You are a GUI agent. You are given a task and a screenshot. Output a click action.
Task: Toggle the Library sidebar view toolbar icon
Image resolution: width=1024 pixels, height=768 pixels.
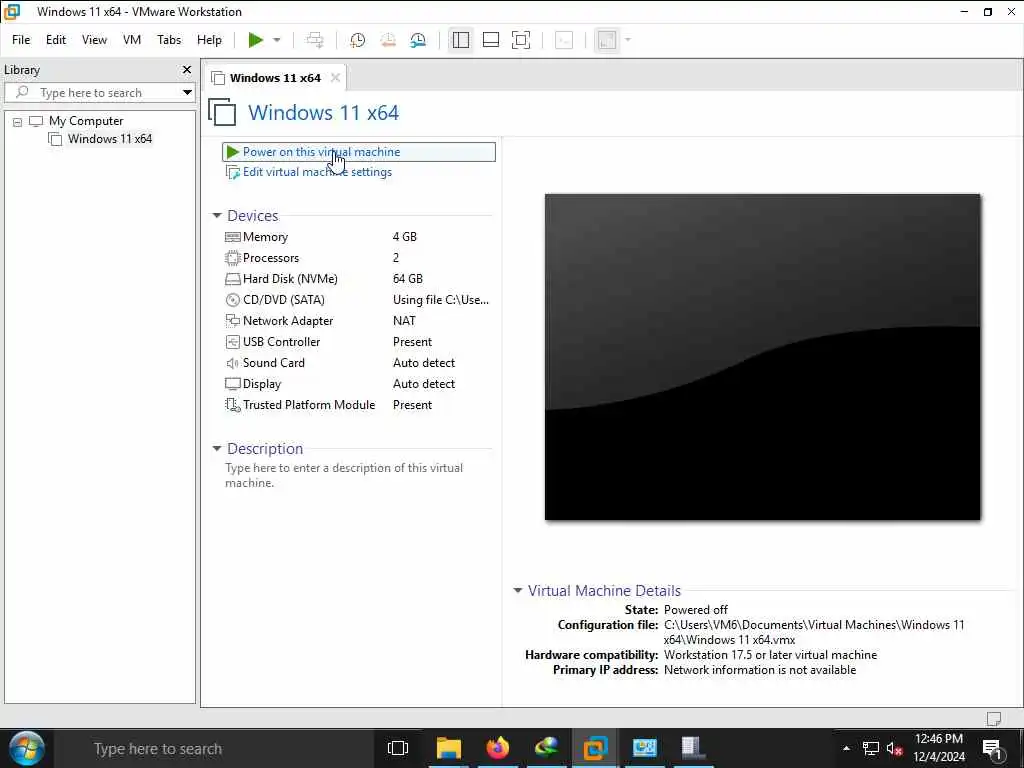tap(460, 40)
